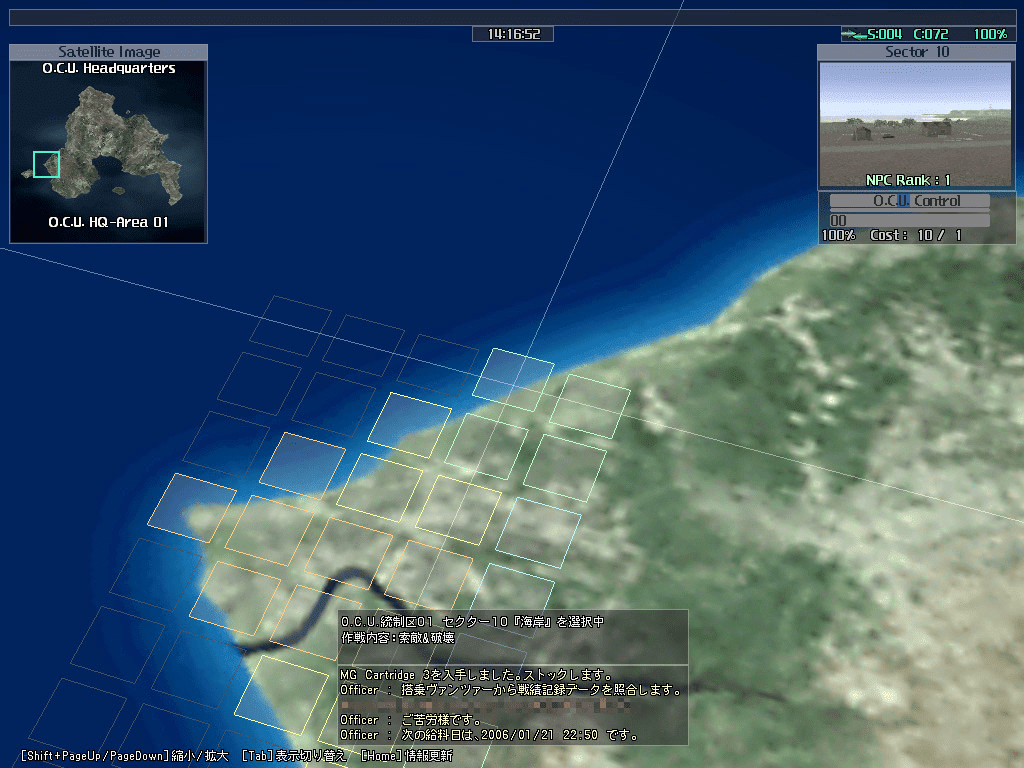Click the teal selection box on satellite minimap
Viewport: 1024px width, 768px height.
pos(46,165)
